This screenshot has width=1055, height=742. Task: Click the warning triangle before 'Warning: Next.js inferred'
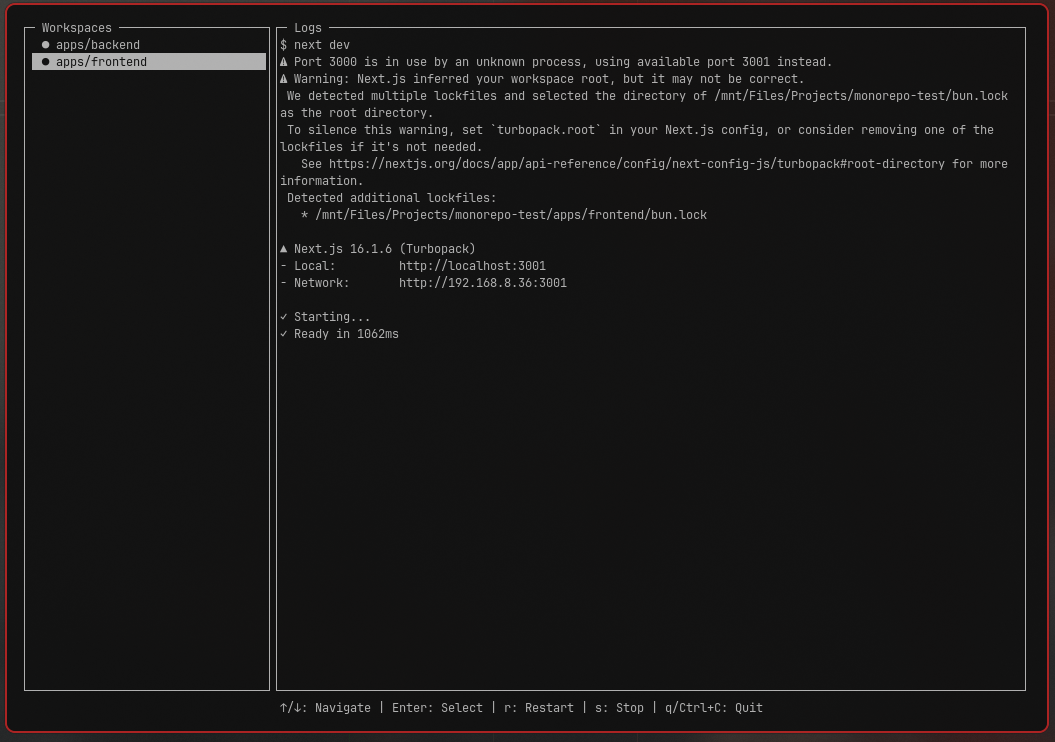[x=284, y=79]
